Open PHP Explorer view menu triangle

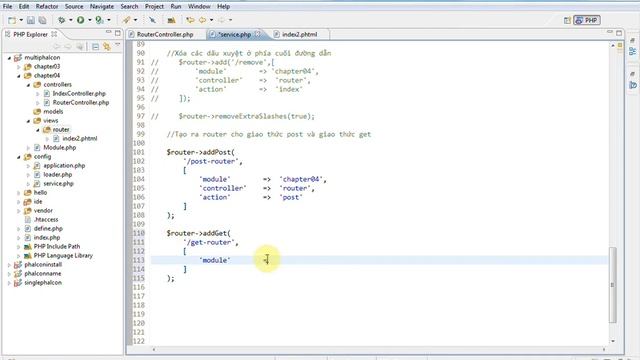(x=118, y=45)
